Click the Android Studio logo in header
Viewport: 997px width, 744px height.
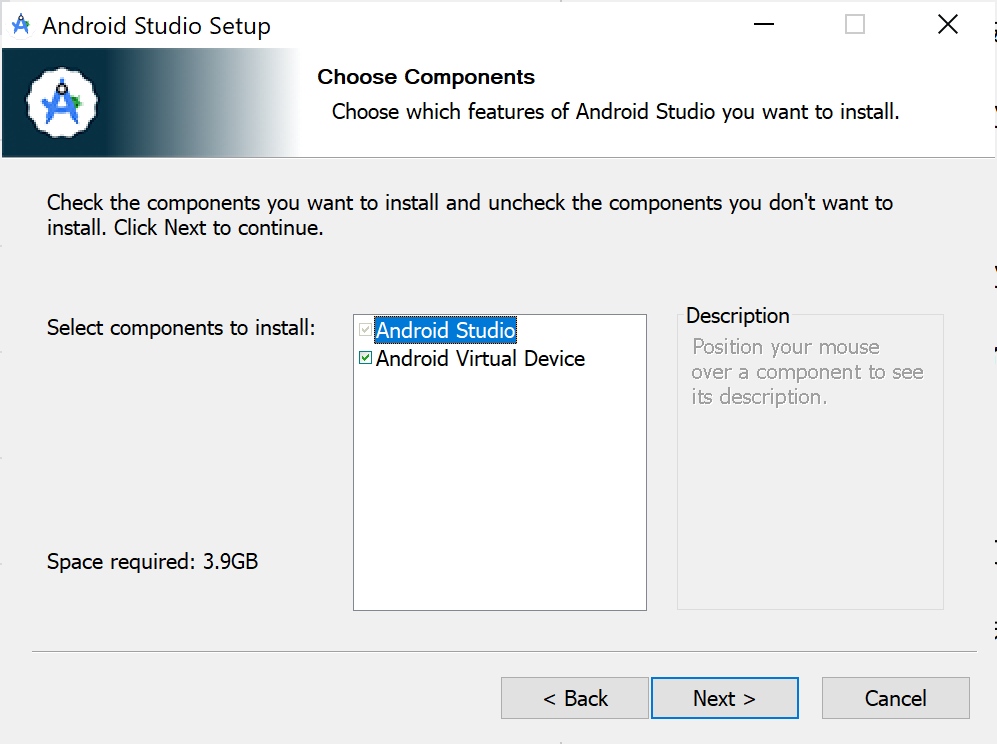[x=62, y=102]
